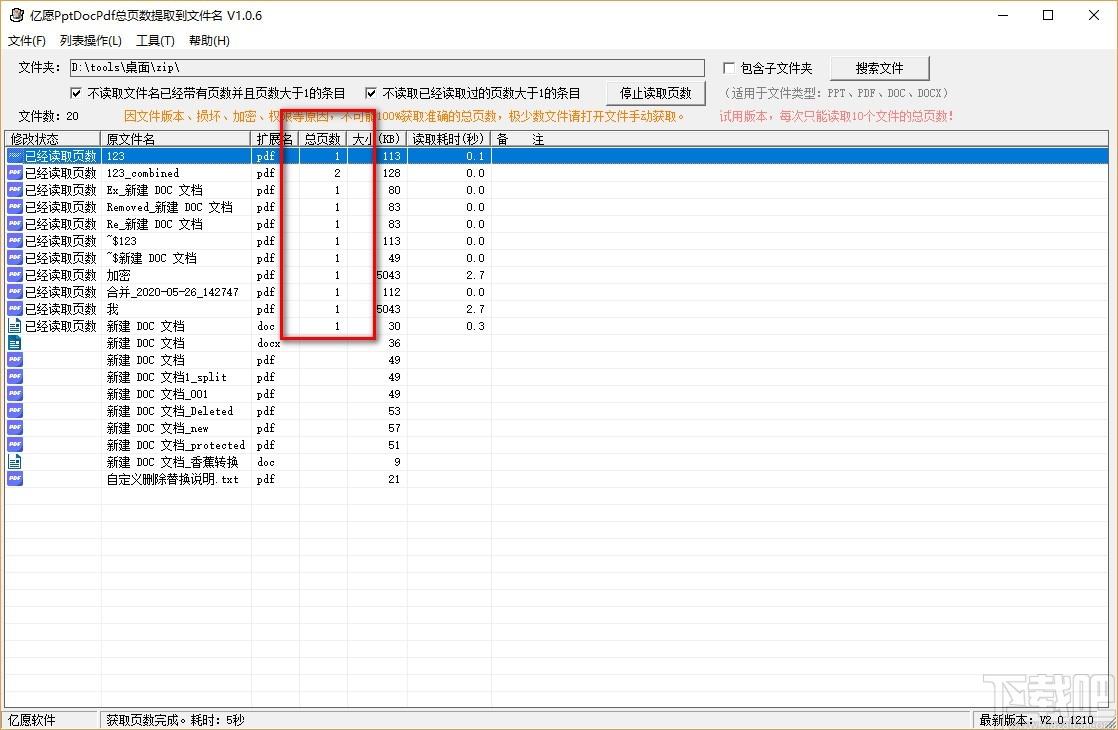Click the PDF icon of Ex_新建 DOC 文档
This screenshot has width=1118, height=730.
pos(15,190)
